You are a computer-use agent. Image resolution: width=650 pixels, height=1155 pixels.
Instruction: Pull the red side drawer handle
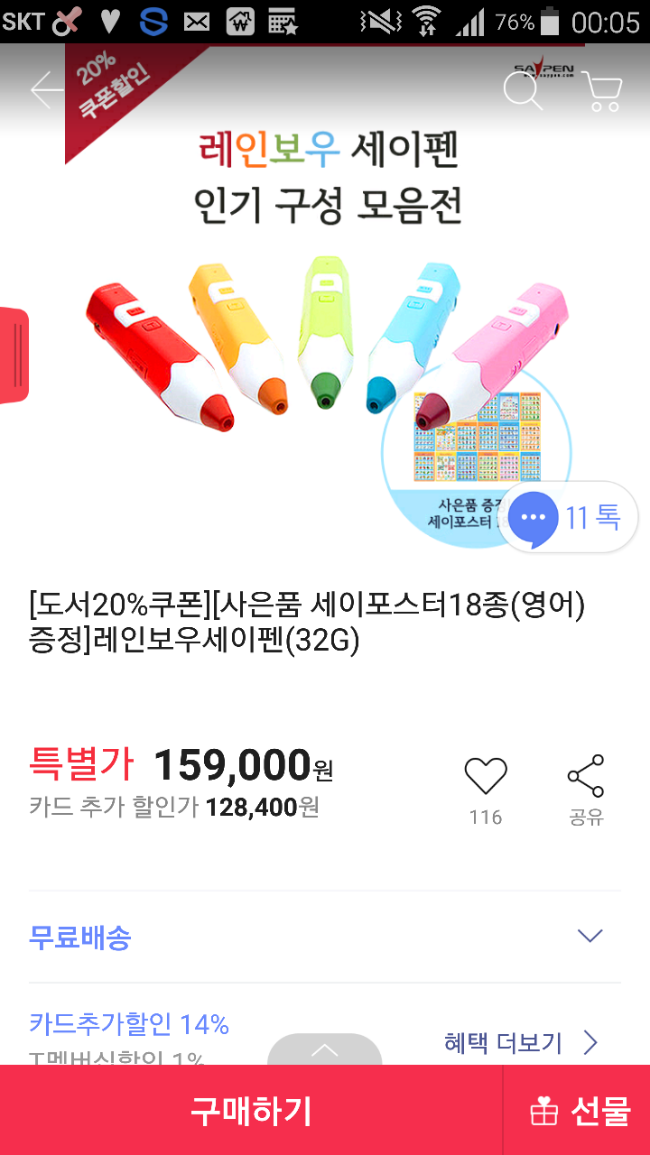pyautogui.click(x=13, y=356)
